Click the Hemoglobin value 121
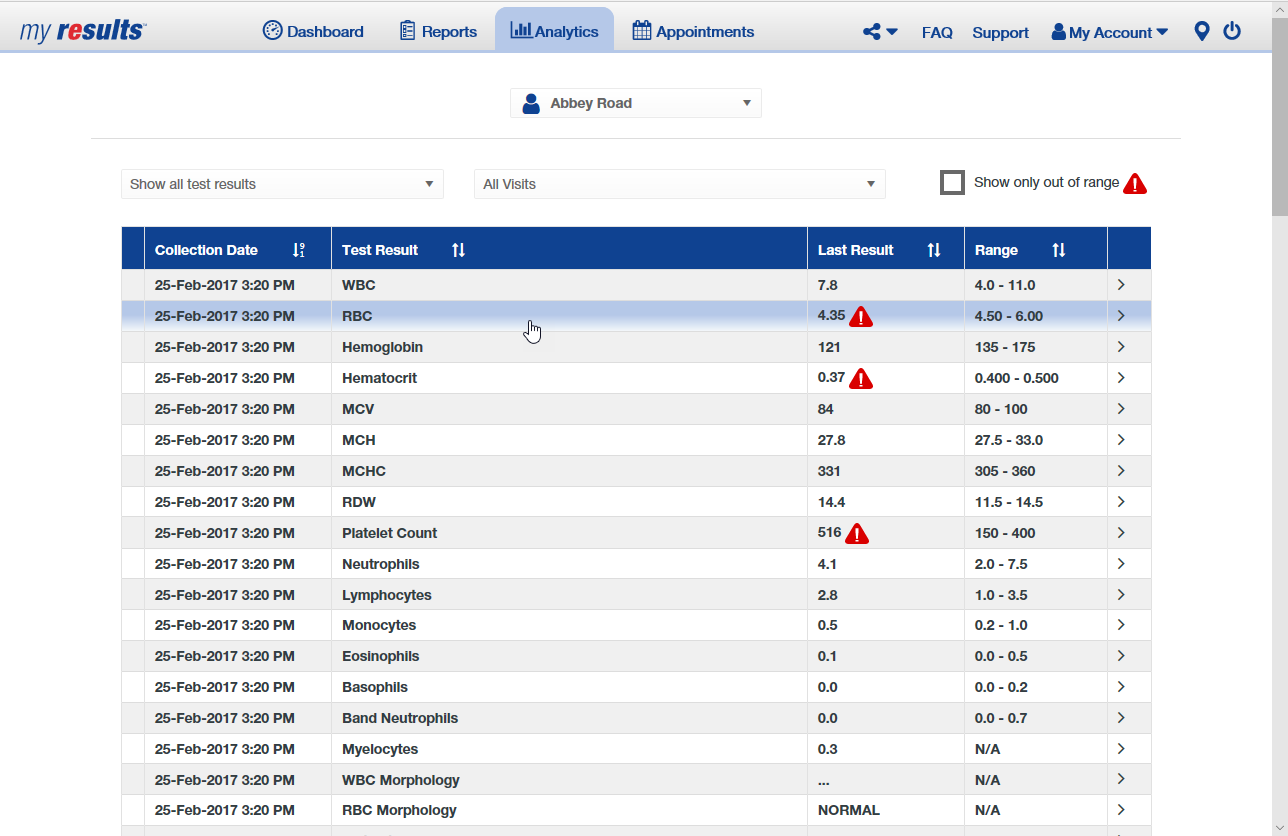 (x=829, y=347)
